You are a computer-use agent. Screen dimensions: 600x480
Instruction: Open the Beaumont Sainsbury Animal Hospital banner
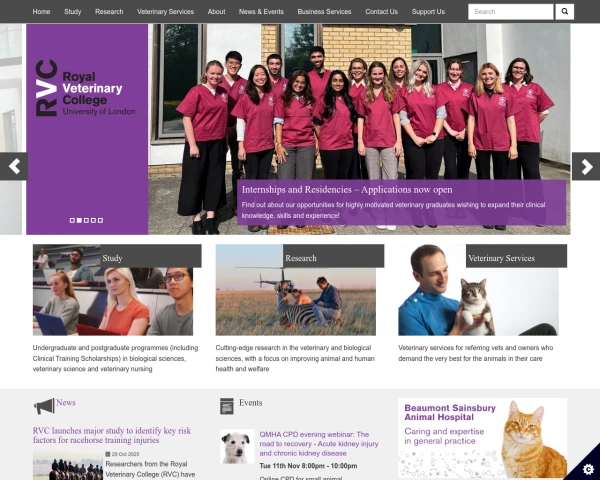[x=483, y=438]
